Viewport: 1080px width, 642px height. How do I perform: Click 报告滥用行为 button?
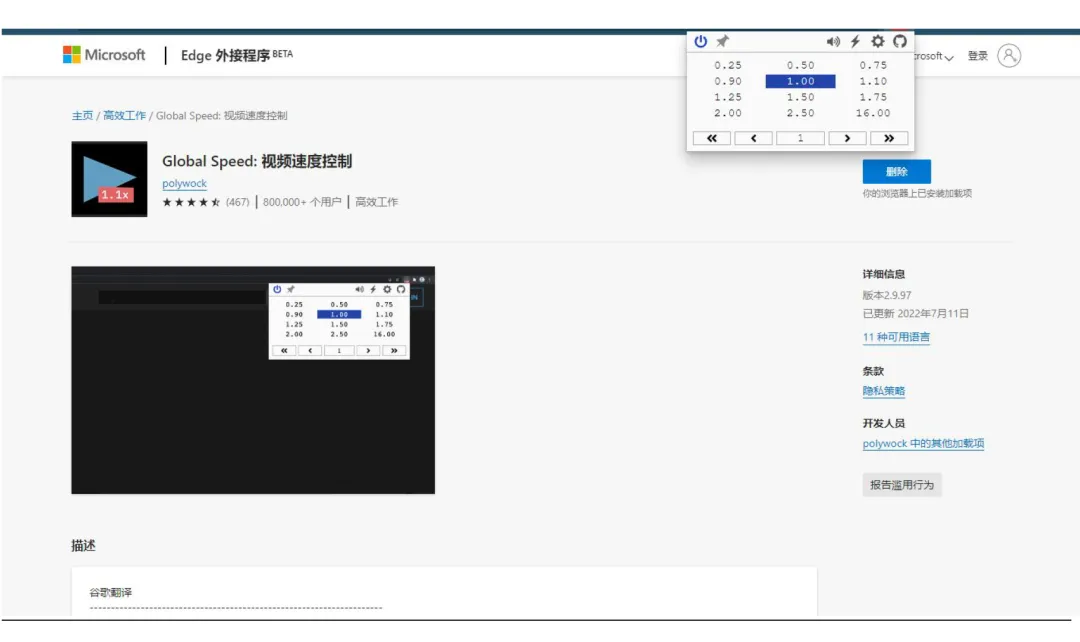pos(902,485)
